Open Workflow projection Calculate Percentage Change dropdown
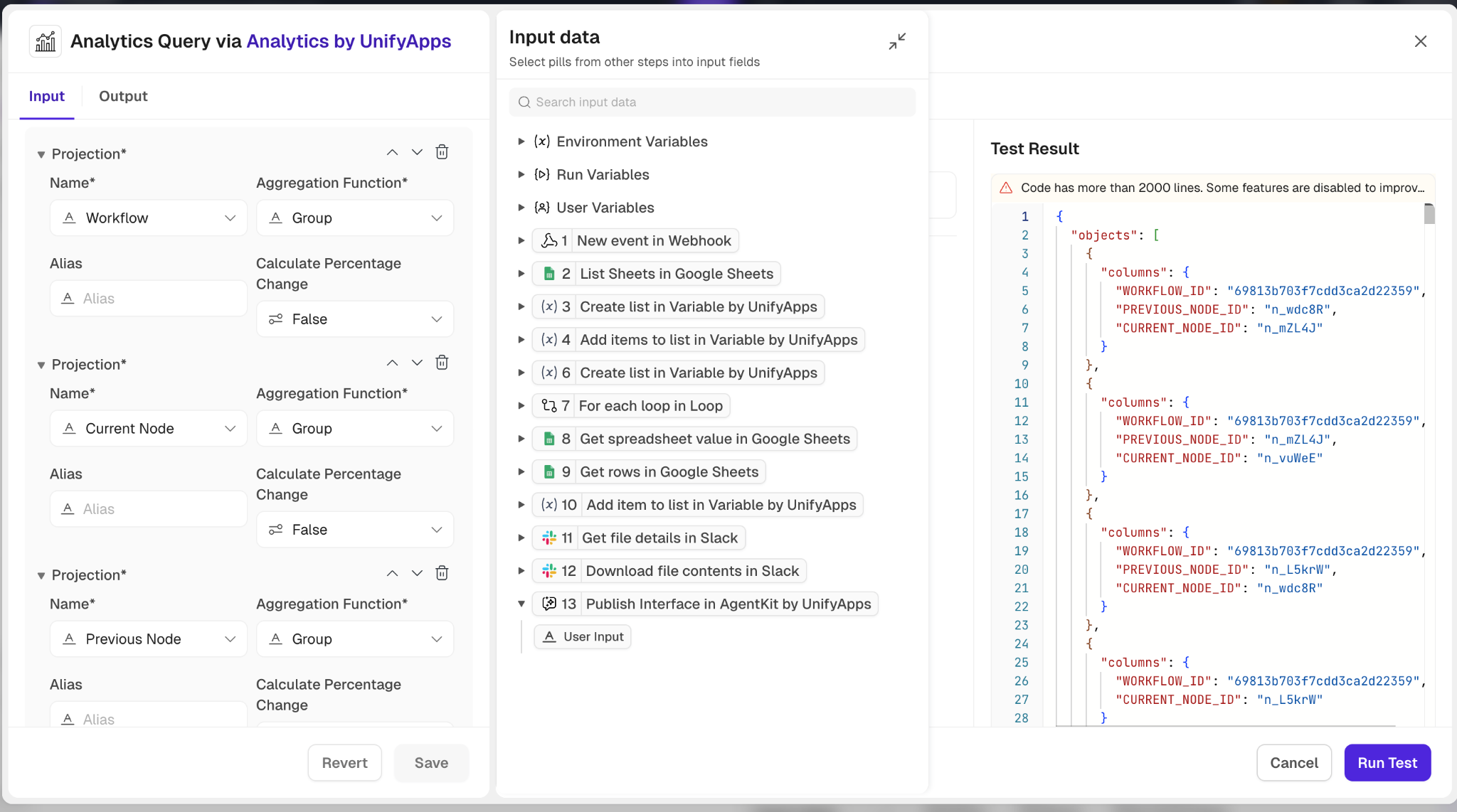 point(354,319)
